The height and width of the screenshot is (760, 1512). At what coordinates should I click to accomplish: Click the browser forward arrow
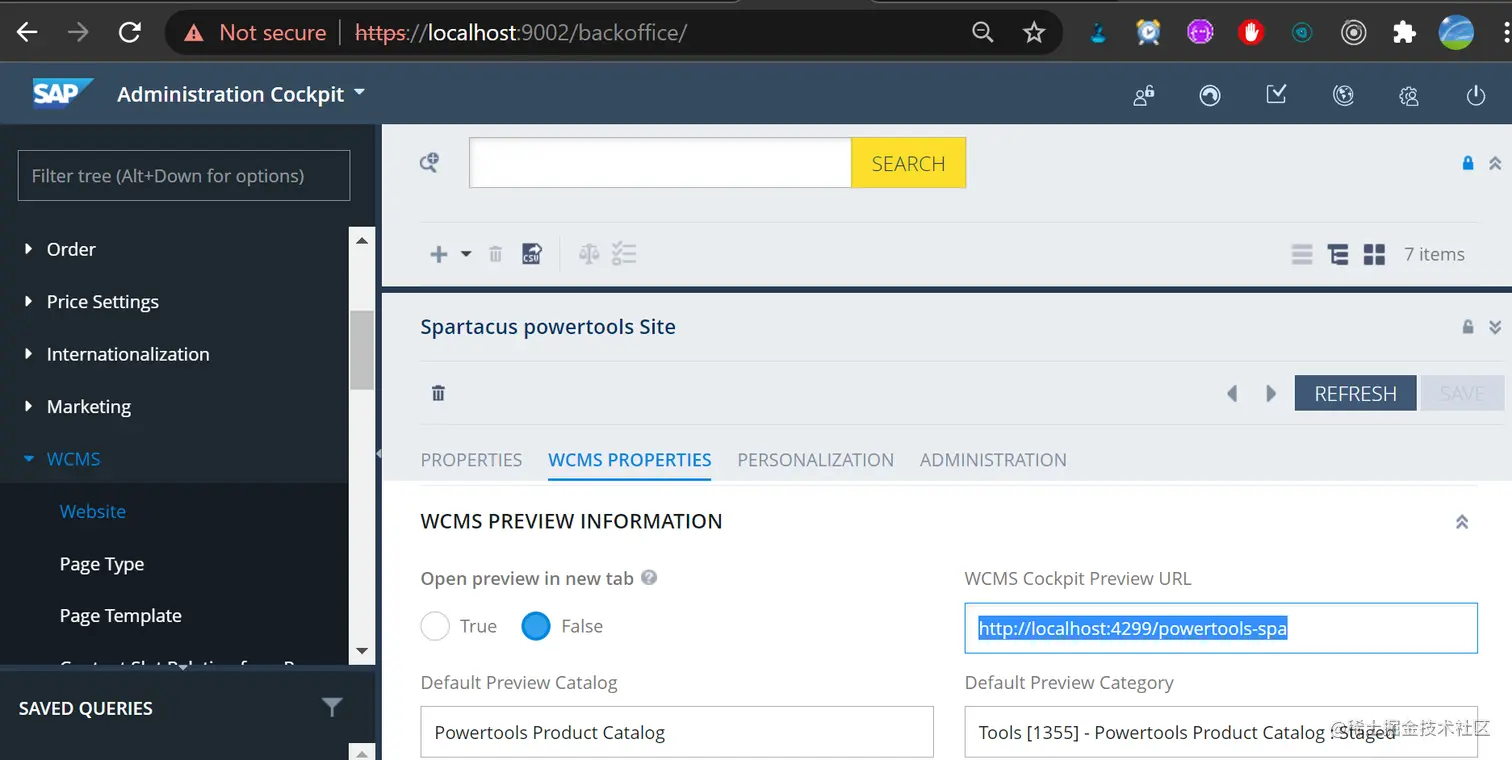[x=78, y=33]
